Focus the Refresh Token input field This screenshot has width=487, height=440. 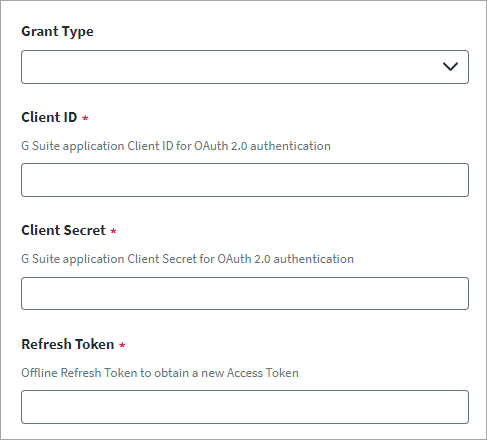click(245, 407)
